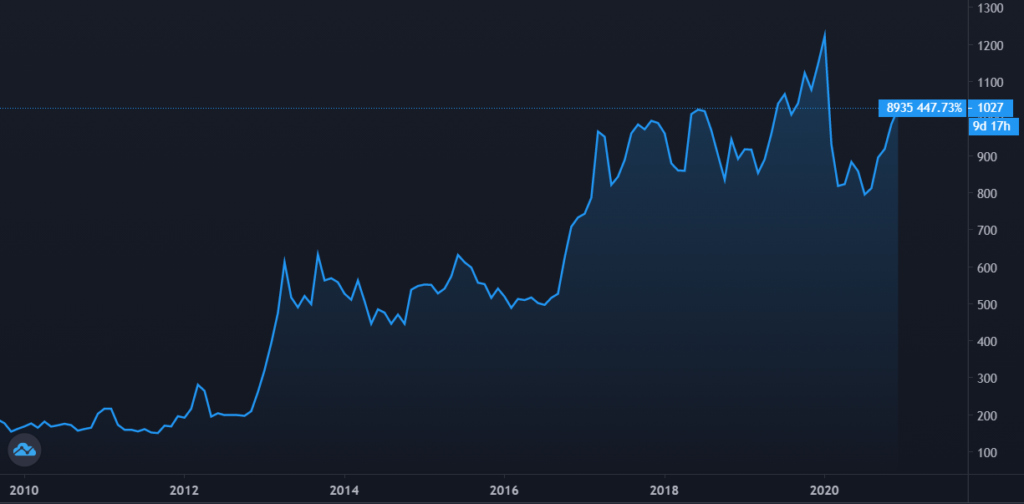Click the chart peak near 2020

point(825,33)
